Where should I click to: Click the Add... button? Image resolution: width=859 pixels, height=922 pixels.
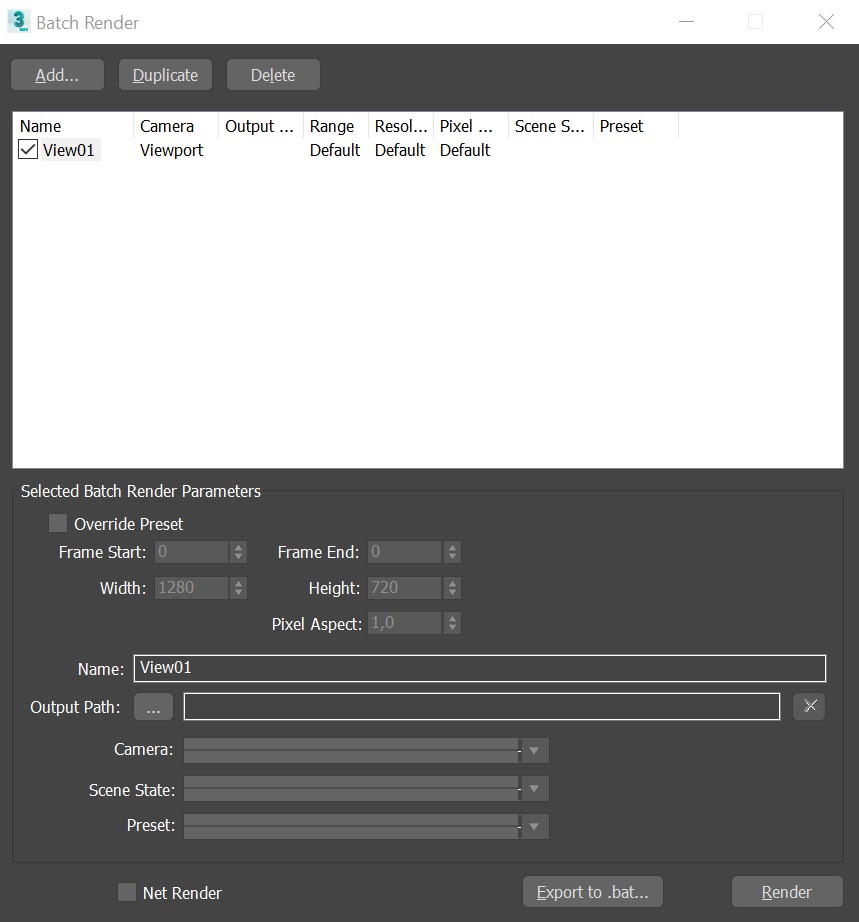click(57, 75)
